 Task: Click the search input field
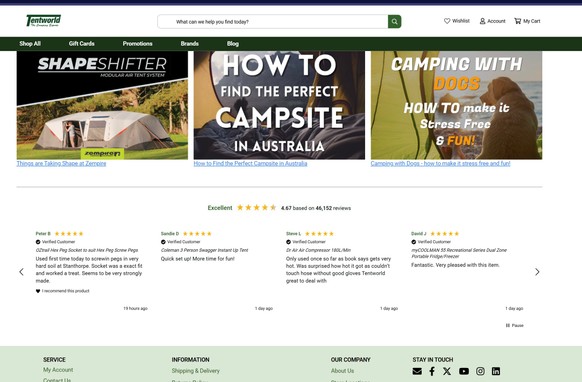click(x=273, y=22)
